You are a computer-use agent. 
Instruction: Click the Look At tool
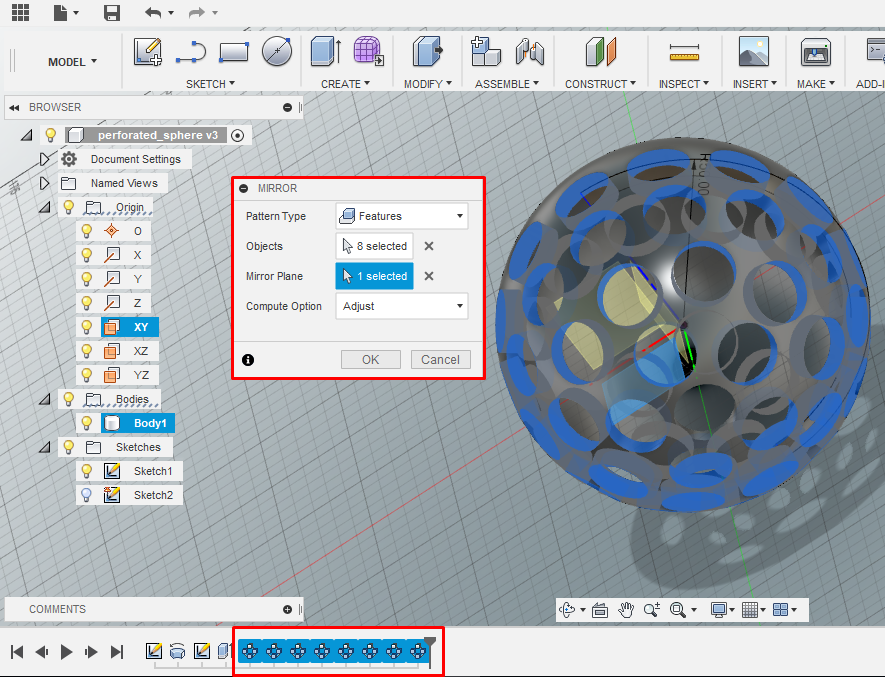click(x=600, y=610)
